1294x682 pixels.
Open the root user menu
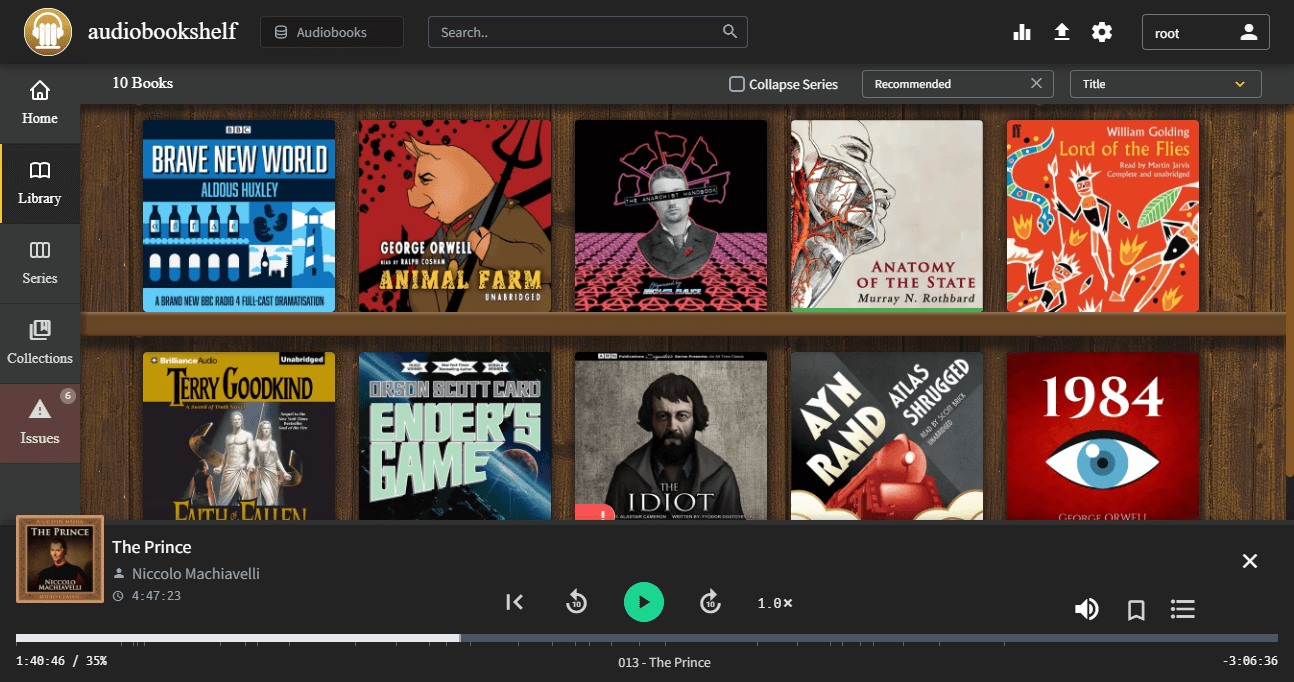1205,32
